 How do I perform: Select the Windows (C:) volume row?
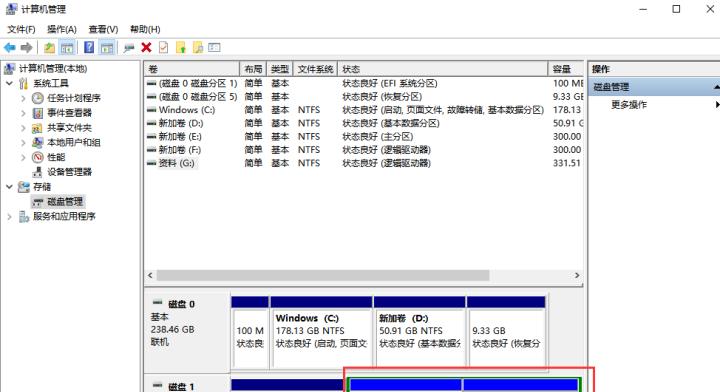click(364, 110)
